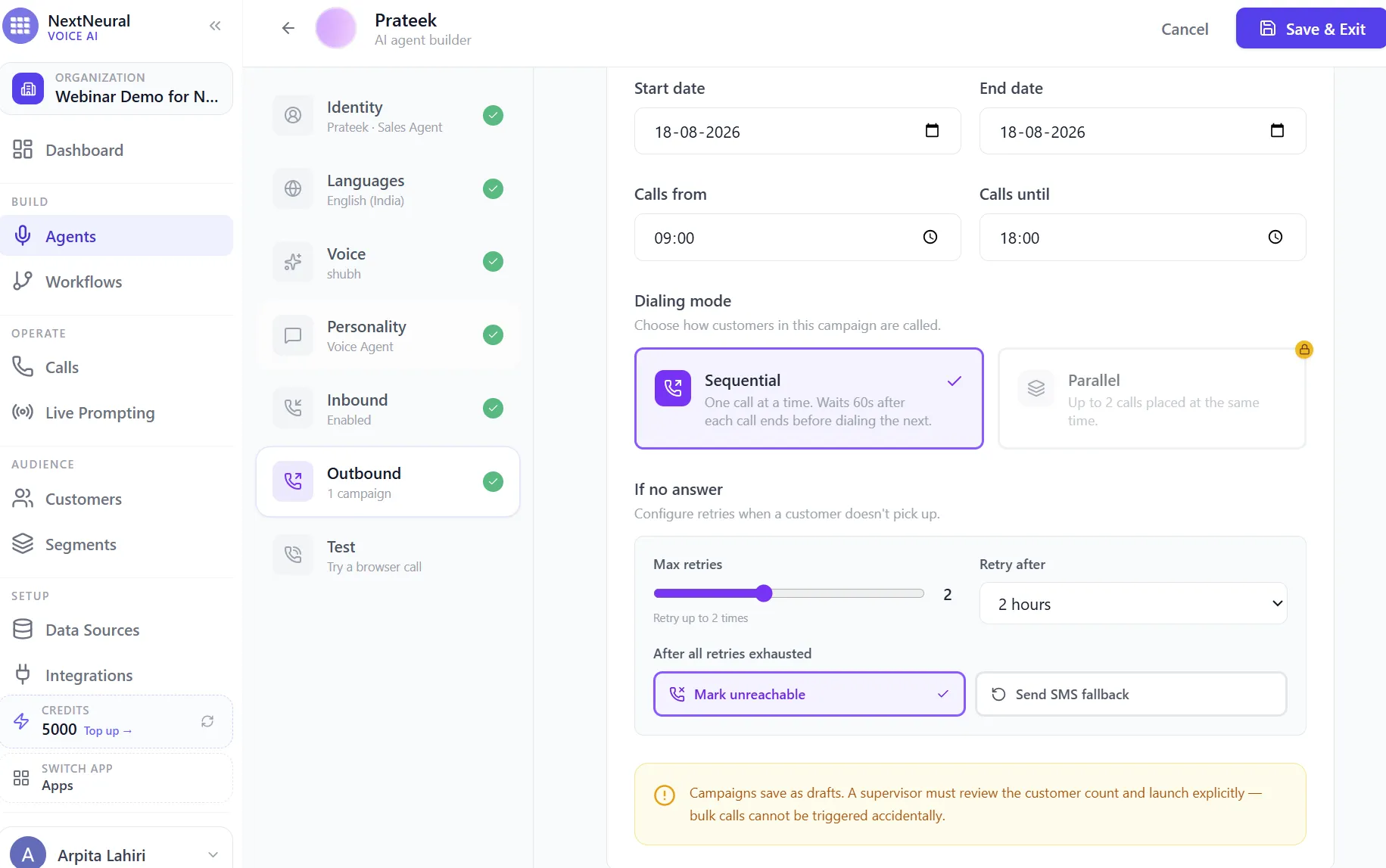The image size is (1386, 868).
Task: Go back using the left arrow
Action: point(288,28)
